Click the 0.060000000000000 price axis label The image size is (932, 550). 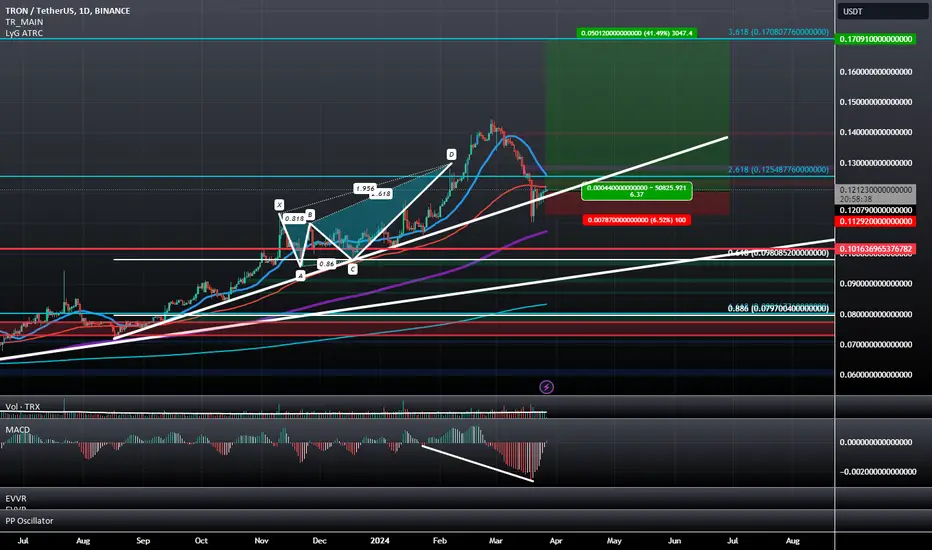point(876,375)
